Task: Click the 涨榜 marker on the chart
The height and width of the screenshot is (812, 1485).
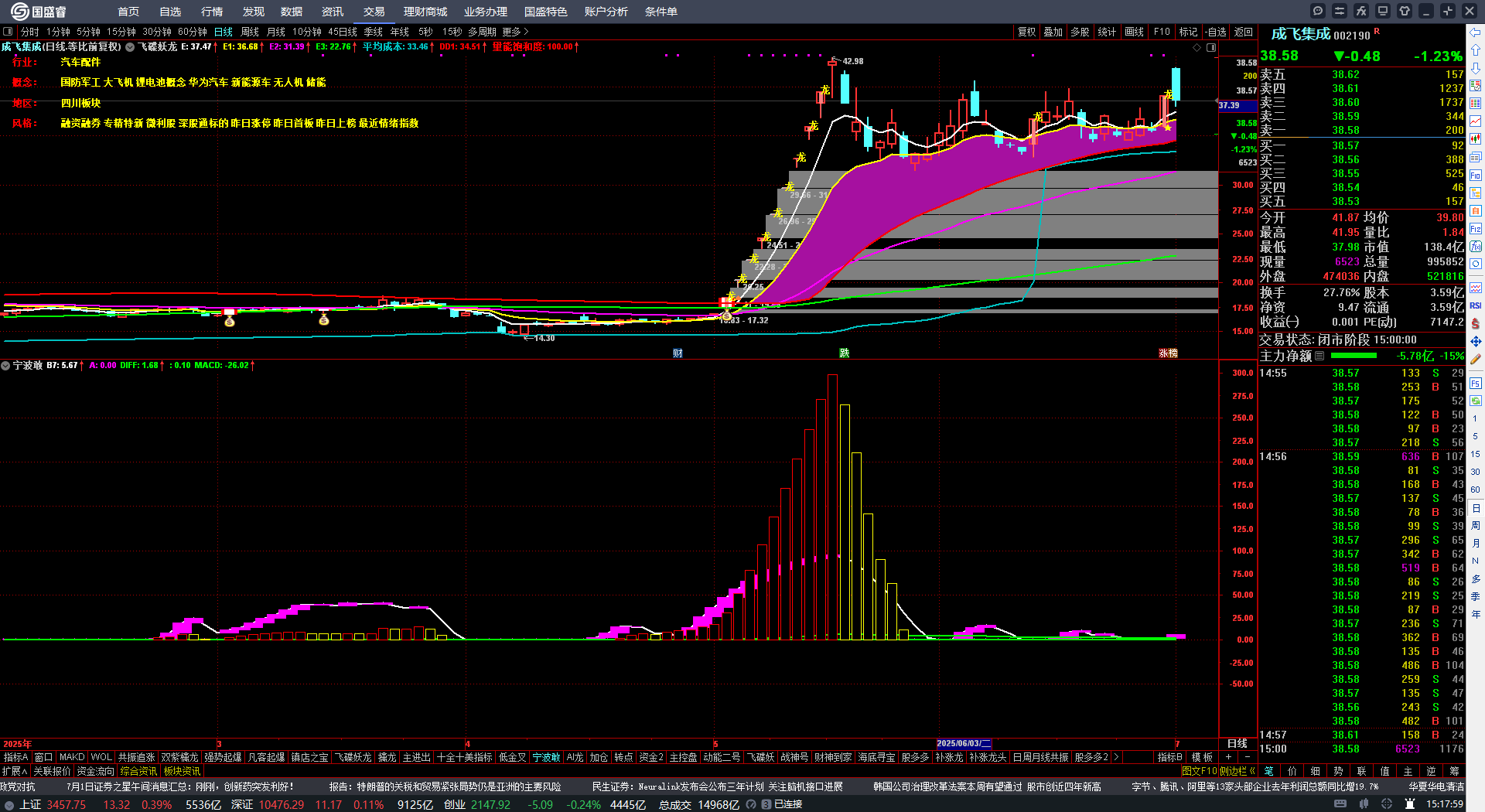Action: (x=1168, y=353)
